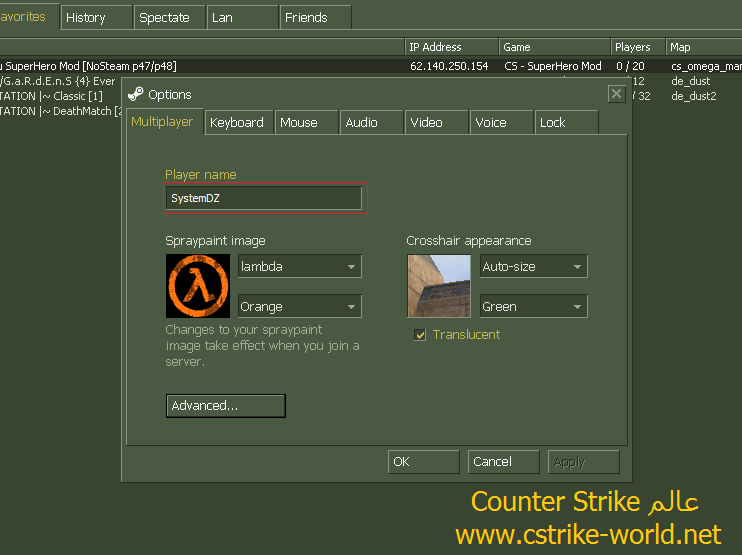Select the Lock tab
The image size is (742, 555).
pyautogui.click(x=566, y=123)
